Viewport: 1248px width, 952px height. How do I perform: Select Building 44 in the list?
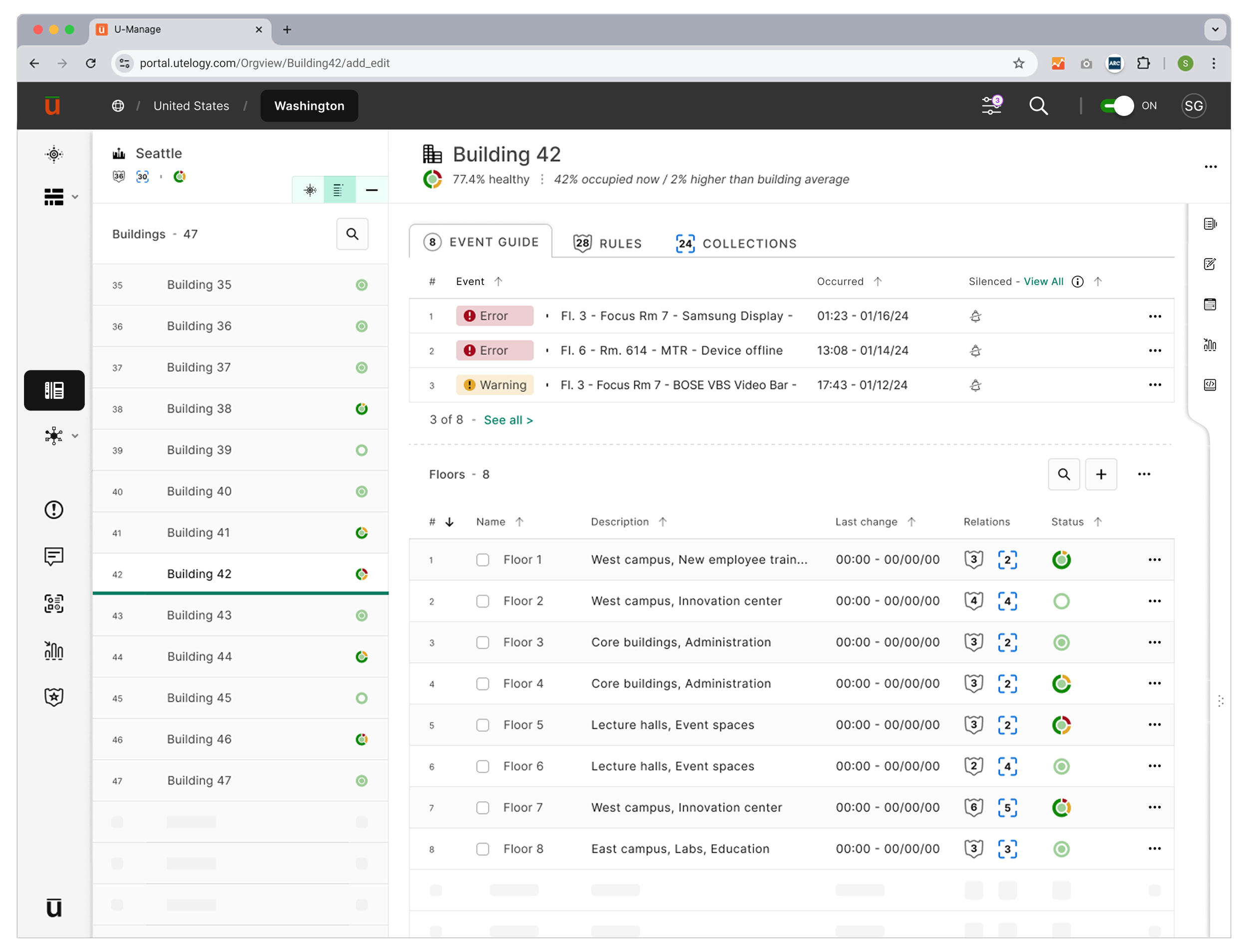[x=199, y=656]
